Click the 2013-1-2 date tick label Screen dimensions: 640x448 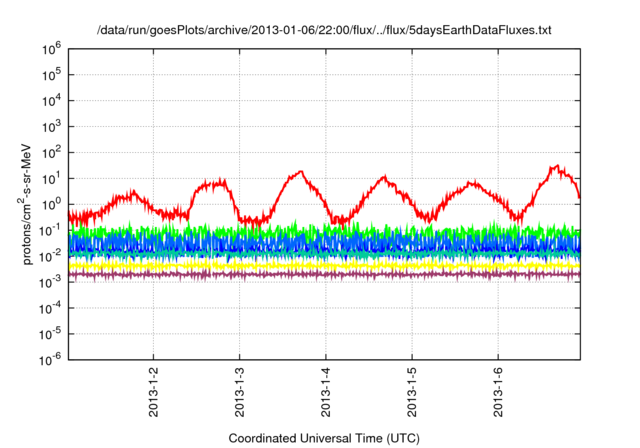tap(153, 392)
